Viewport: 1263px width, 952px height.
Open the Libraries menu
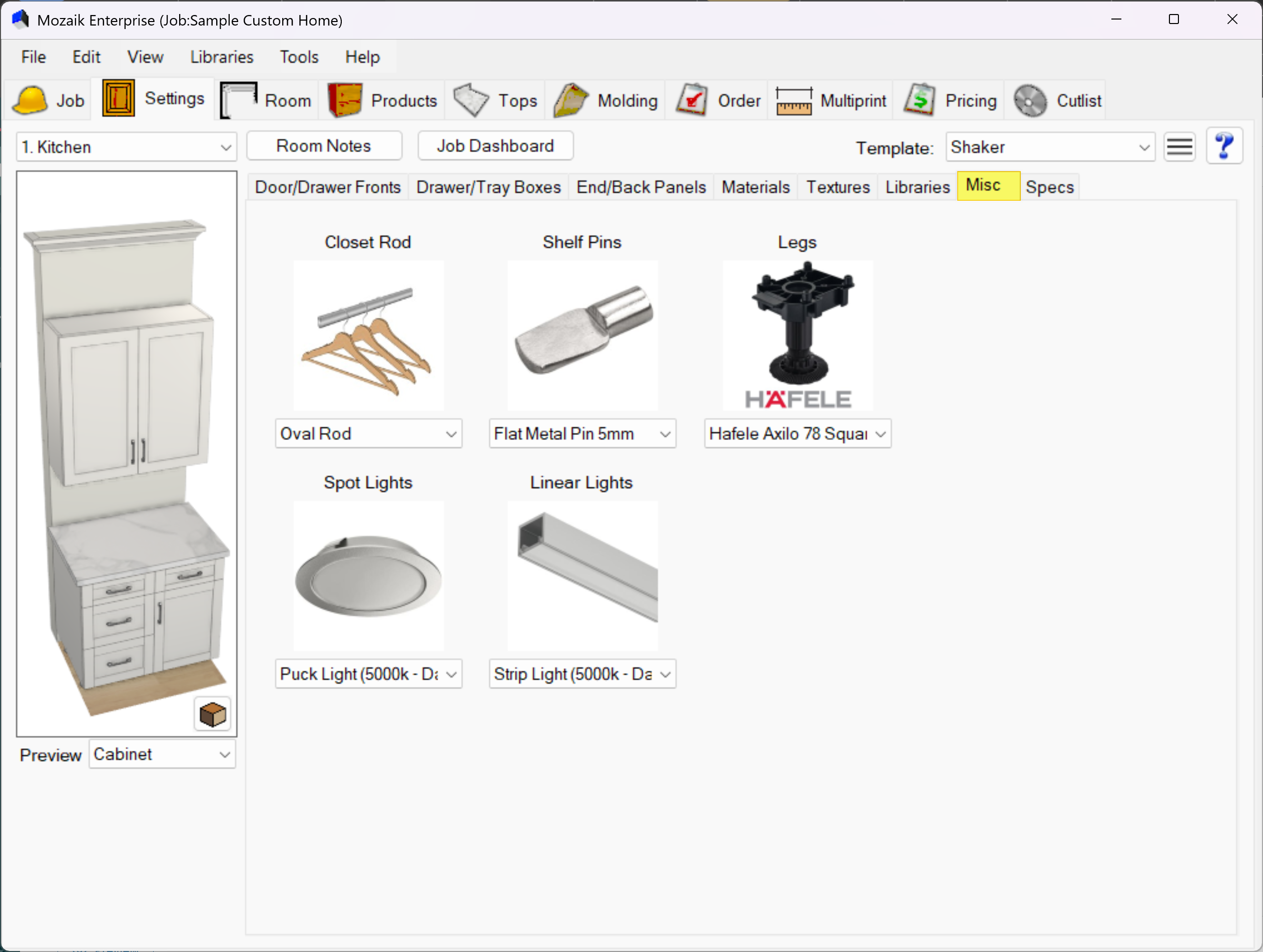(222, 57)
